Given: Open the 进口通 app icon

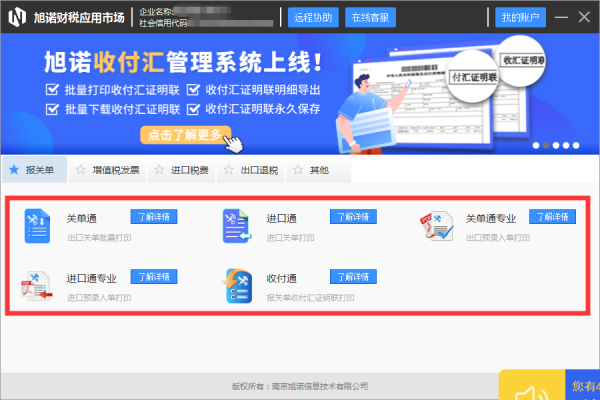Looking at the screenshot, I should pyautogui.click(x=236, y=226).
